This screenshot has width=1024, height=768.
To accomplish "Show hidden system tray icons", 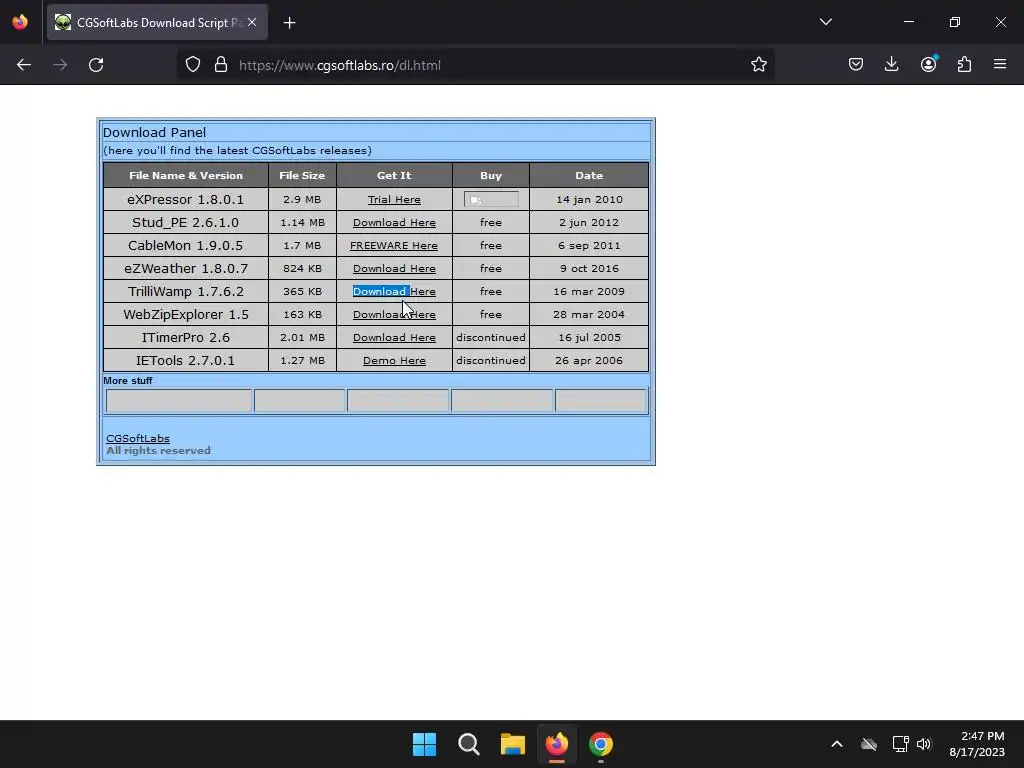I will pyautogui.click(x=837, y=744).
